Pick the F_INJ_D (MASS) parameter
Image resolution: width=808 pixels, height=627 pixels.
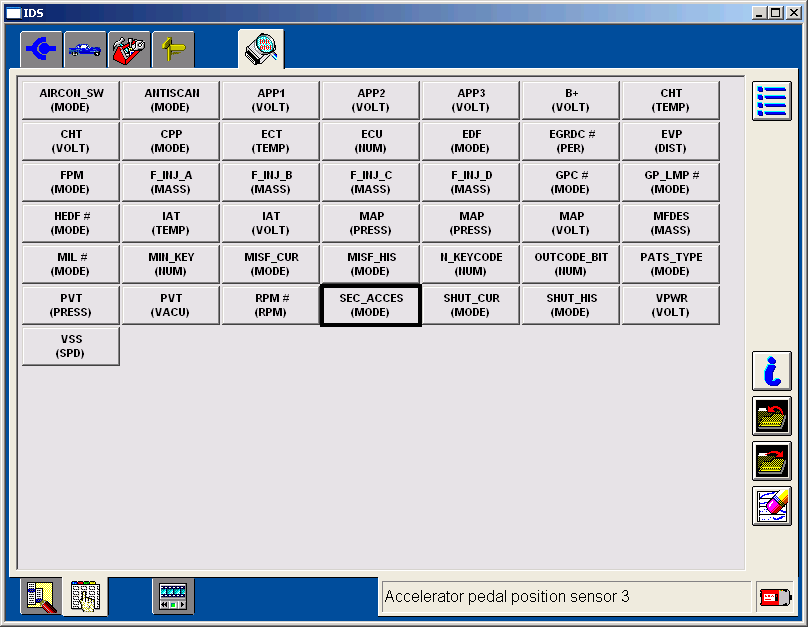coord(471,182)
